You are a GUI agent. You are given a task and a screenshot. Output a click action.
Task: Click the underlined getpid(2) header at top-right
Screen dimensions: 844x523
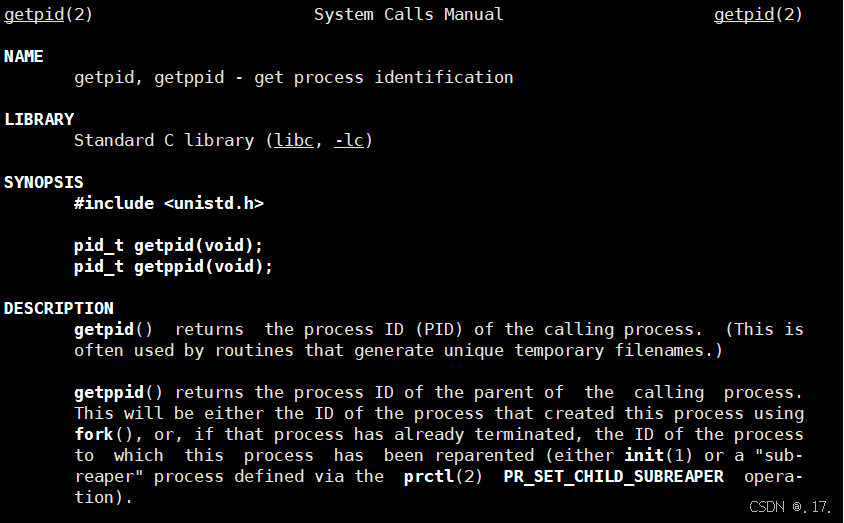(x=758, y=14)
